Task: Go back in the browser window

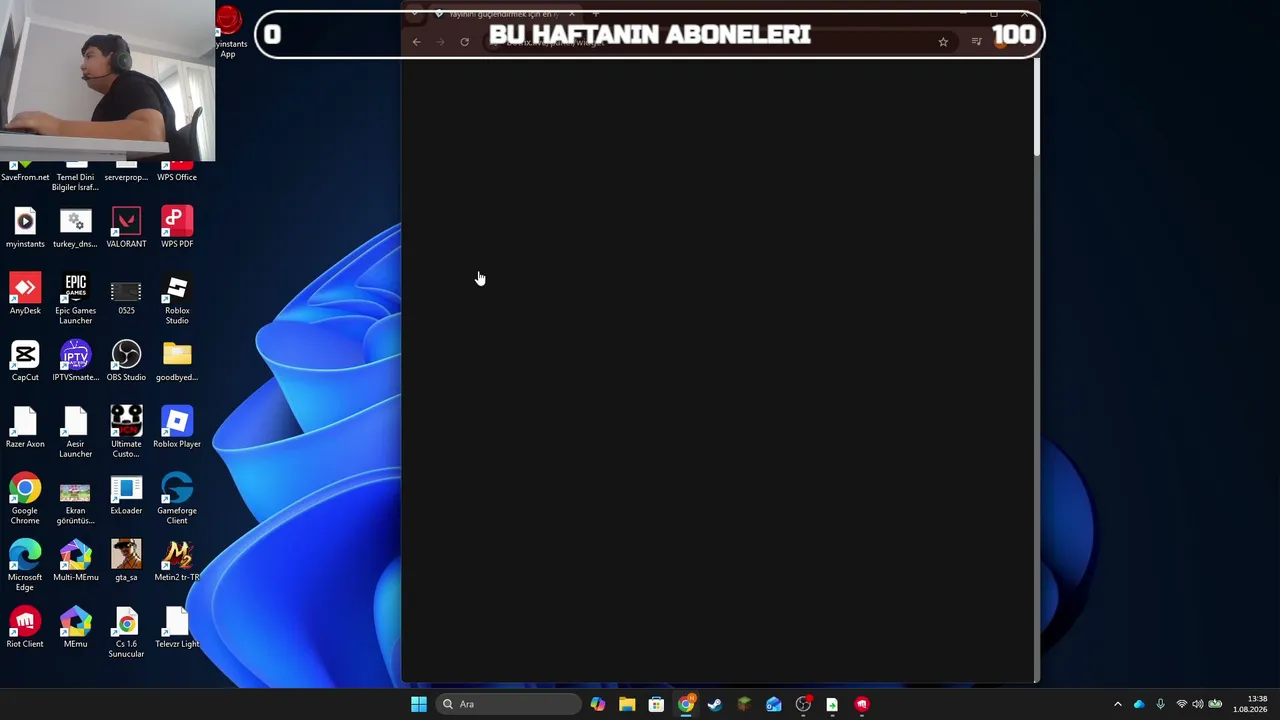Action: (417, 42)
